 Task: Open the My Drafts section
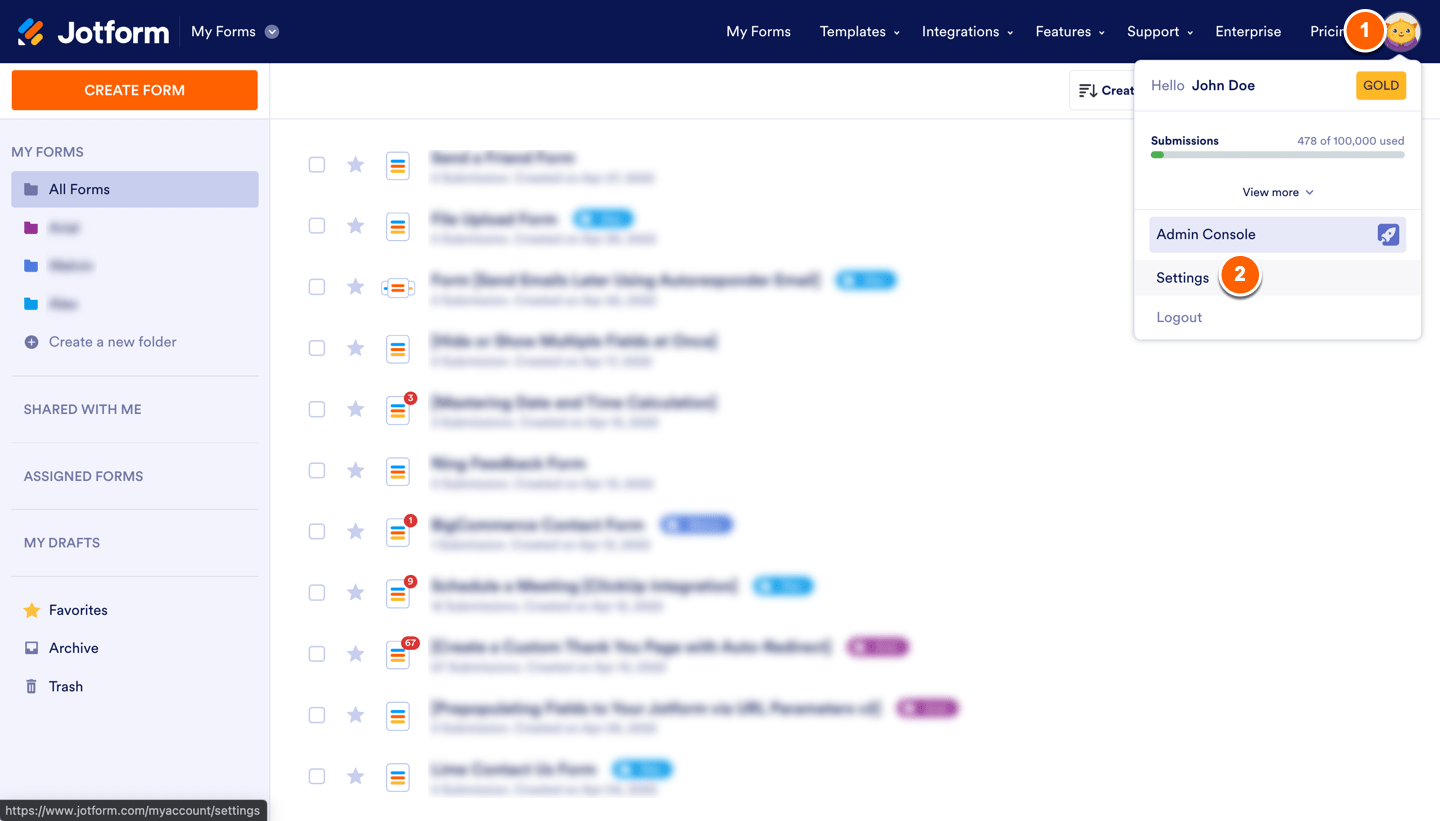(62, 543)
